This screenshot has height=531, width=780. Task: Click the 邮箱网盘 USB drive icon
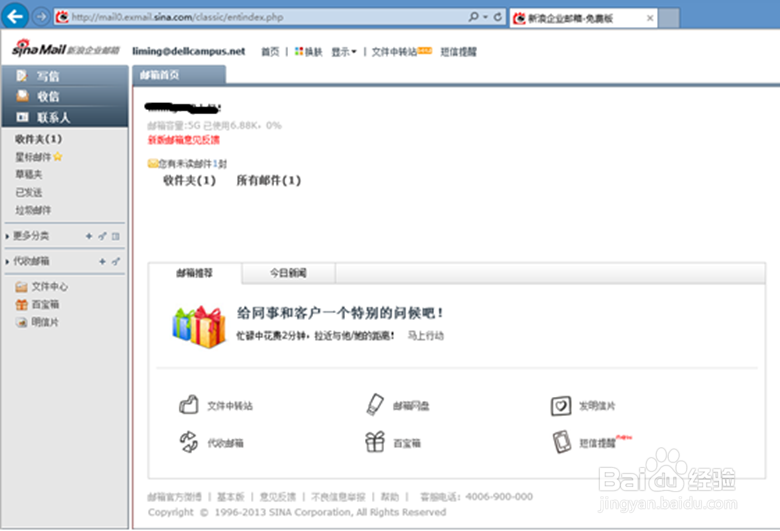[375, 404]
